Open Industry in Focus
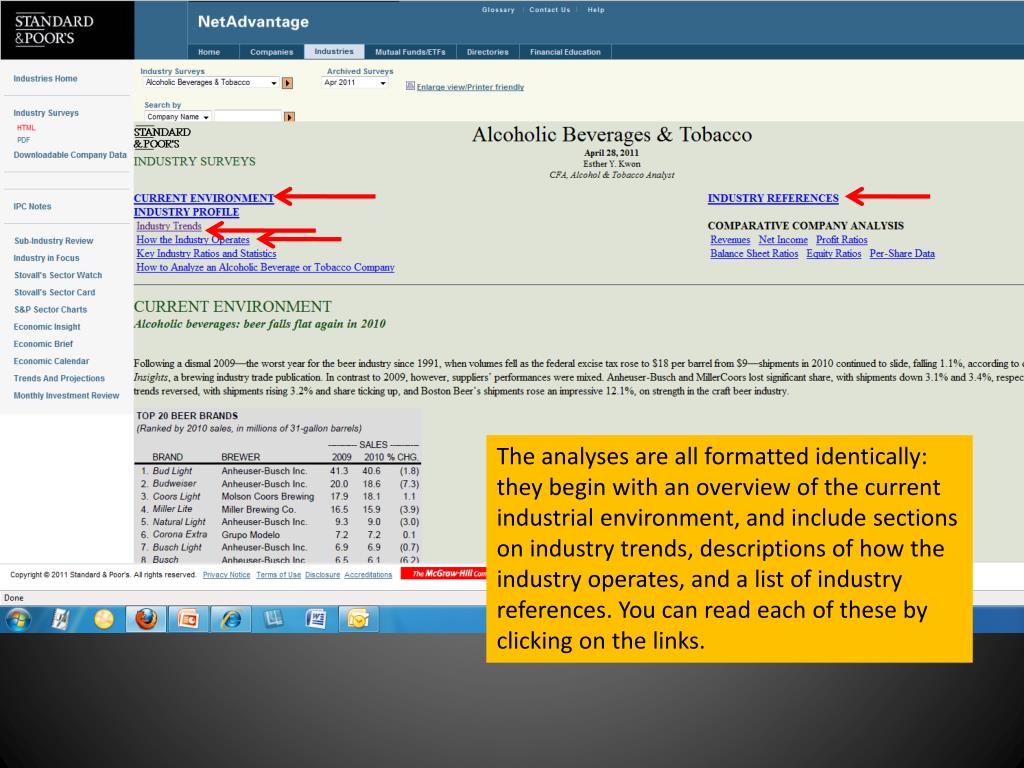The width and height of the screenshot is (1024, 768). point(46,258)
